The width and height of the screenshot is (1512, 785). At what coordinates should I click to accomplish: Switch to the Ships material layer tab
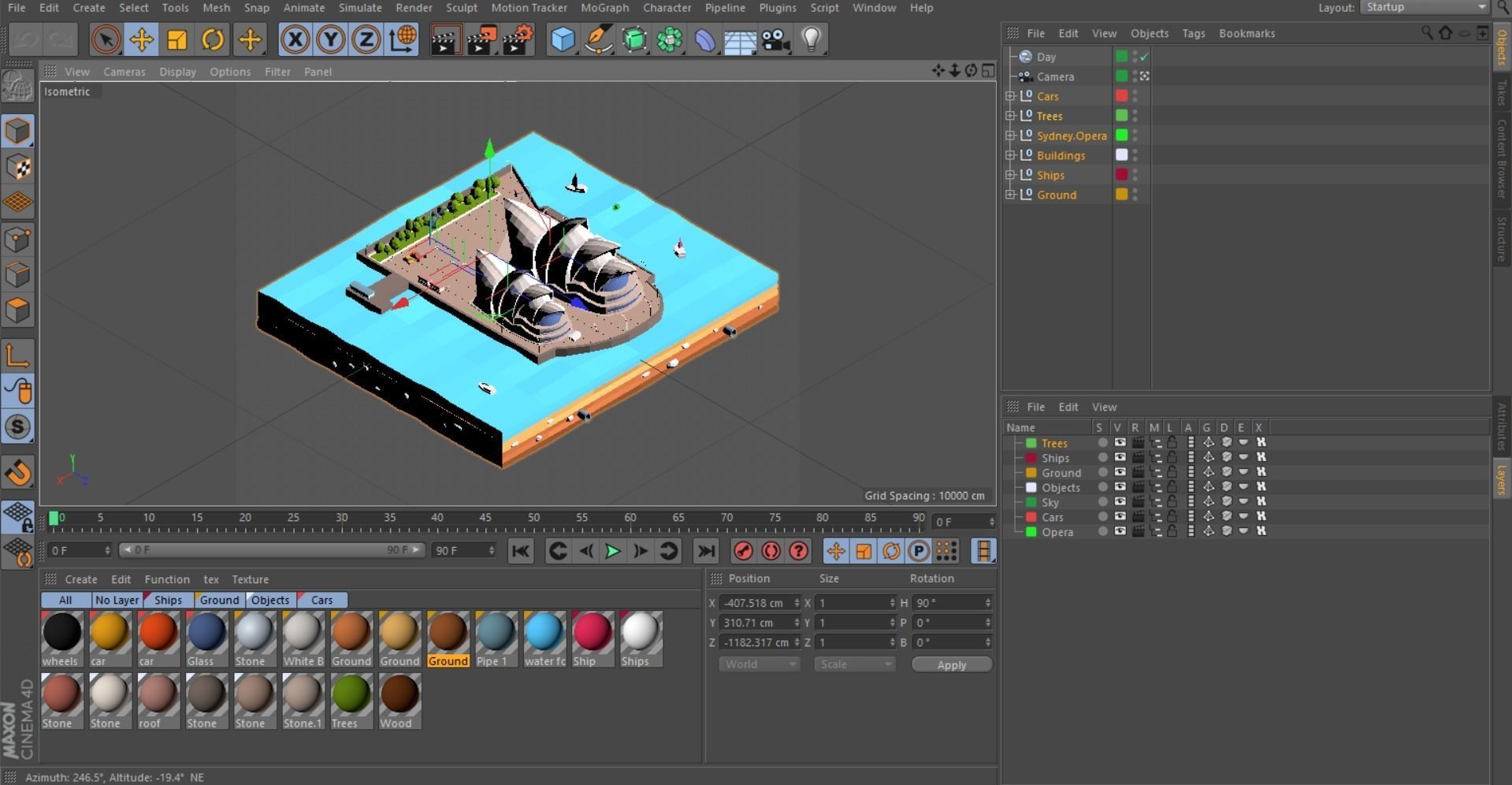click(x=168, y=600)
